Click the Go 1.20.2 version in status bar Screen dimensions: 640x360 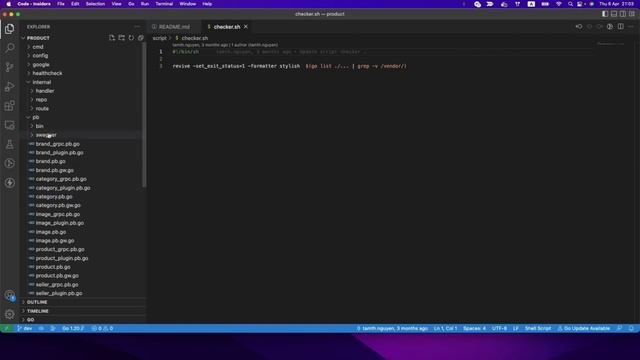[73, 328]
